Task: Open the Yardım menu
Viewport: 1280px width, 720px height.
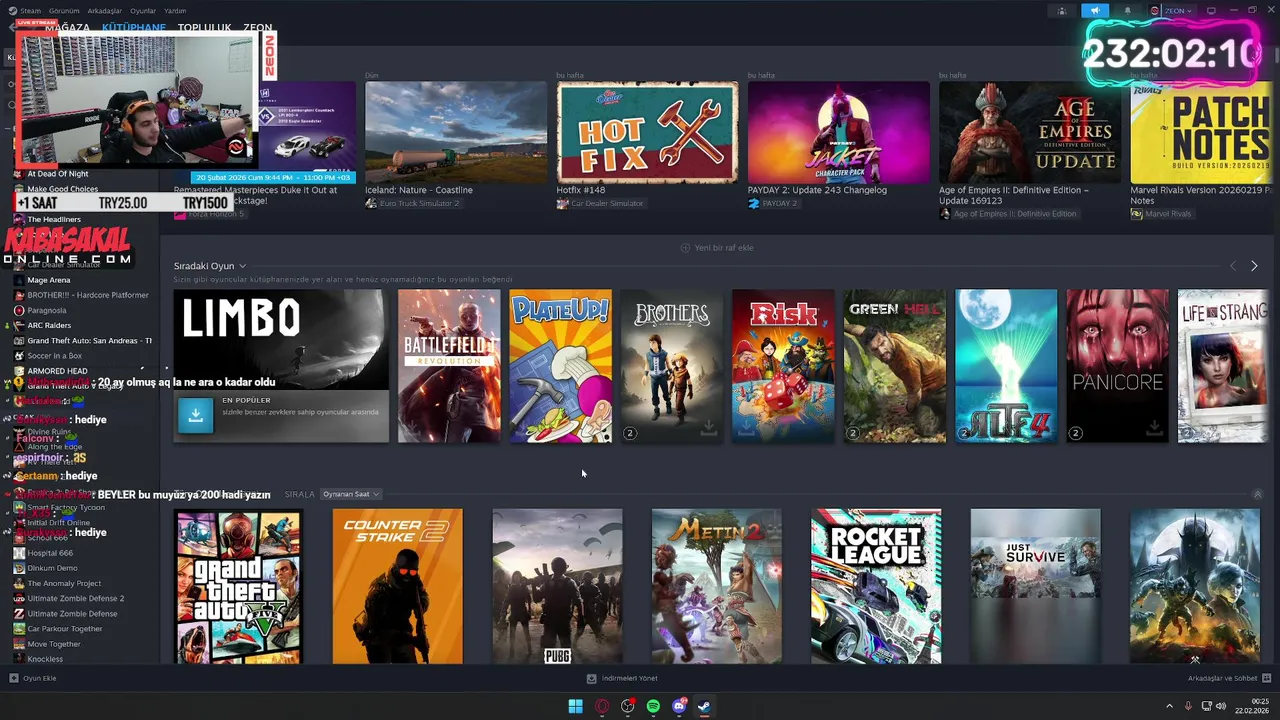Action: click(175, 11)
